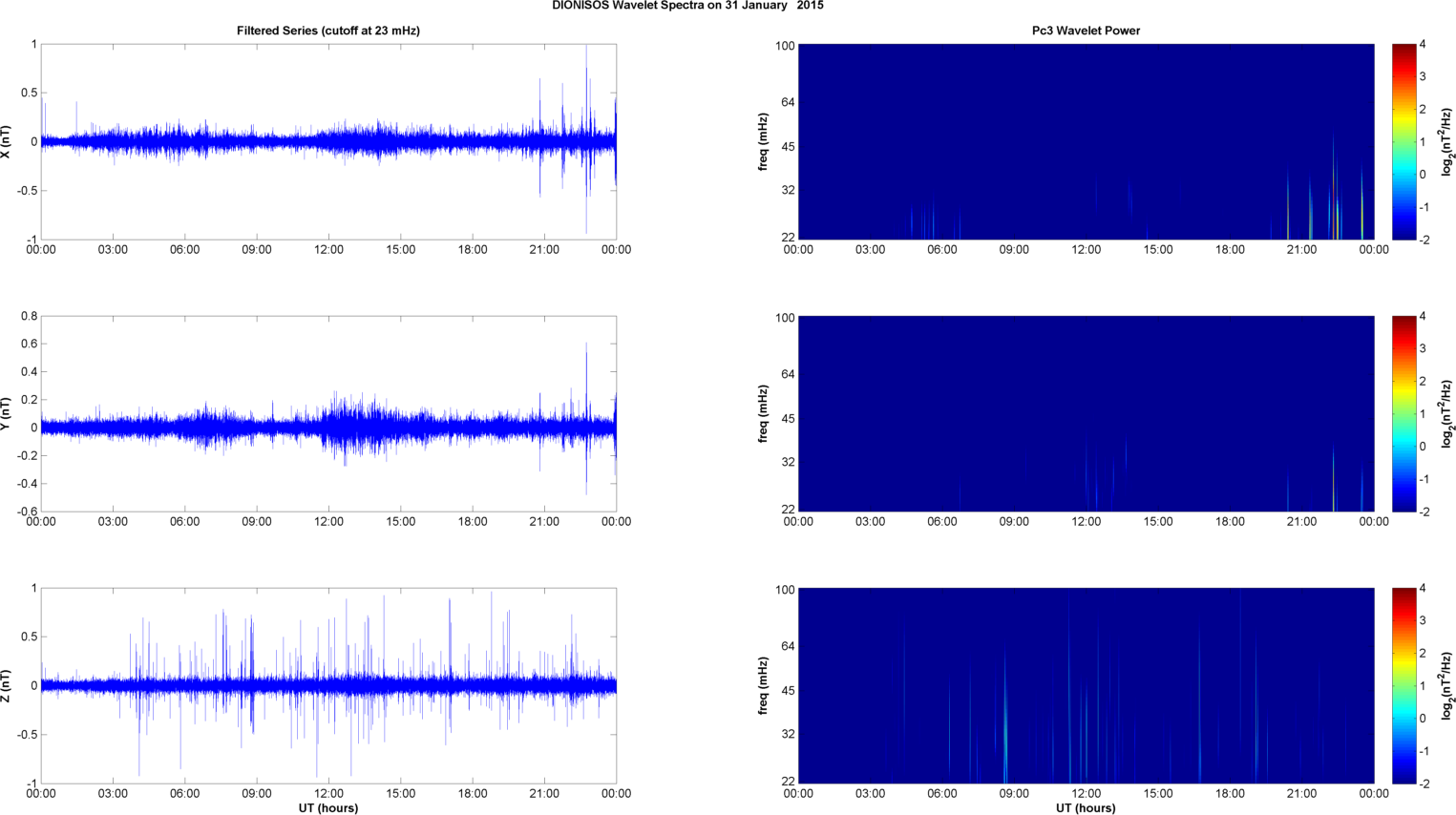The width and height of the screenshot is (1456, 815).
Task: Open the X component filtered time series plot
Action: [328, 141]
